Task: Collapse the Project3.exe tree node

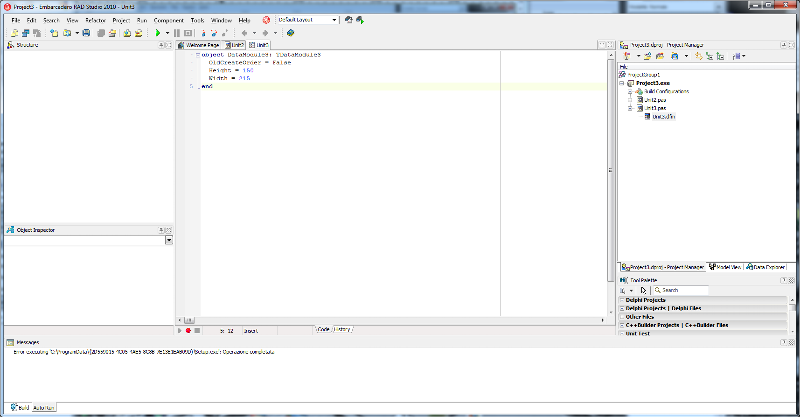Action: pos(621,83)
